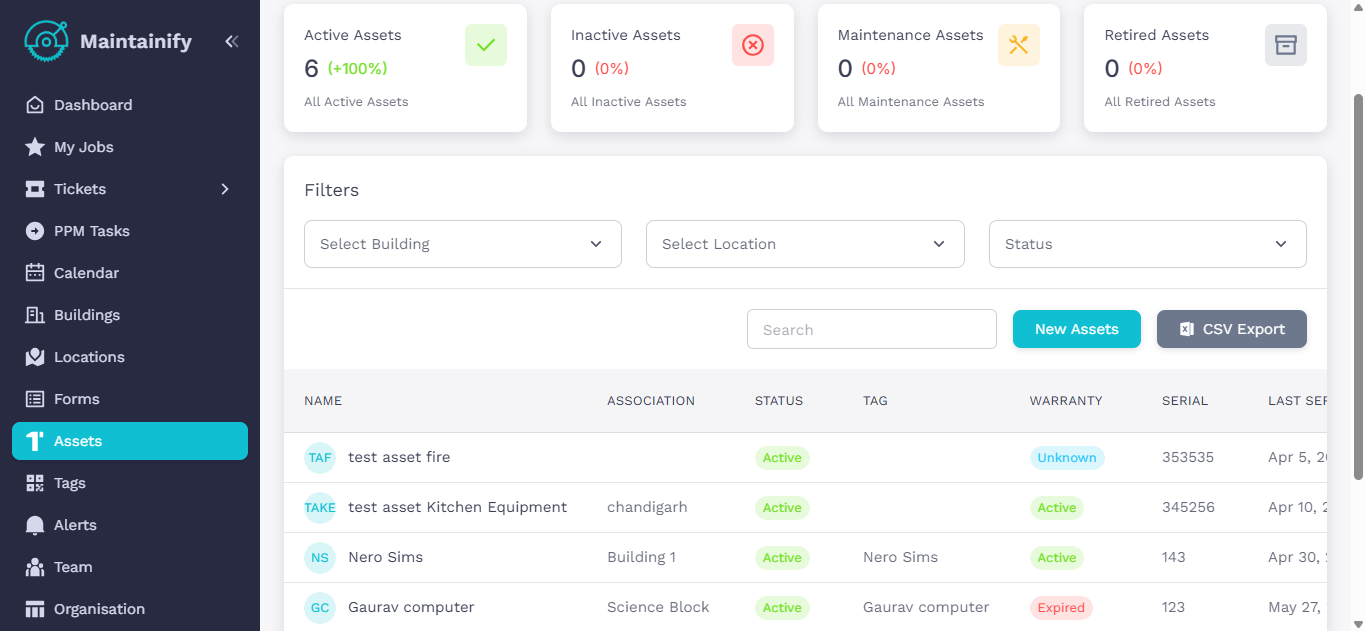Click the green checkmark Active Assets icon
The image size is (1365, 631).
coord(486,45)
